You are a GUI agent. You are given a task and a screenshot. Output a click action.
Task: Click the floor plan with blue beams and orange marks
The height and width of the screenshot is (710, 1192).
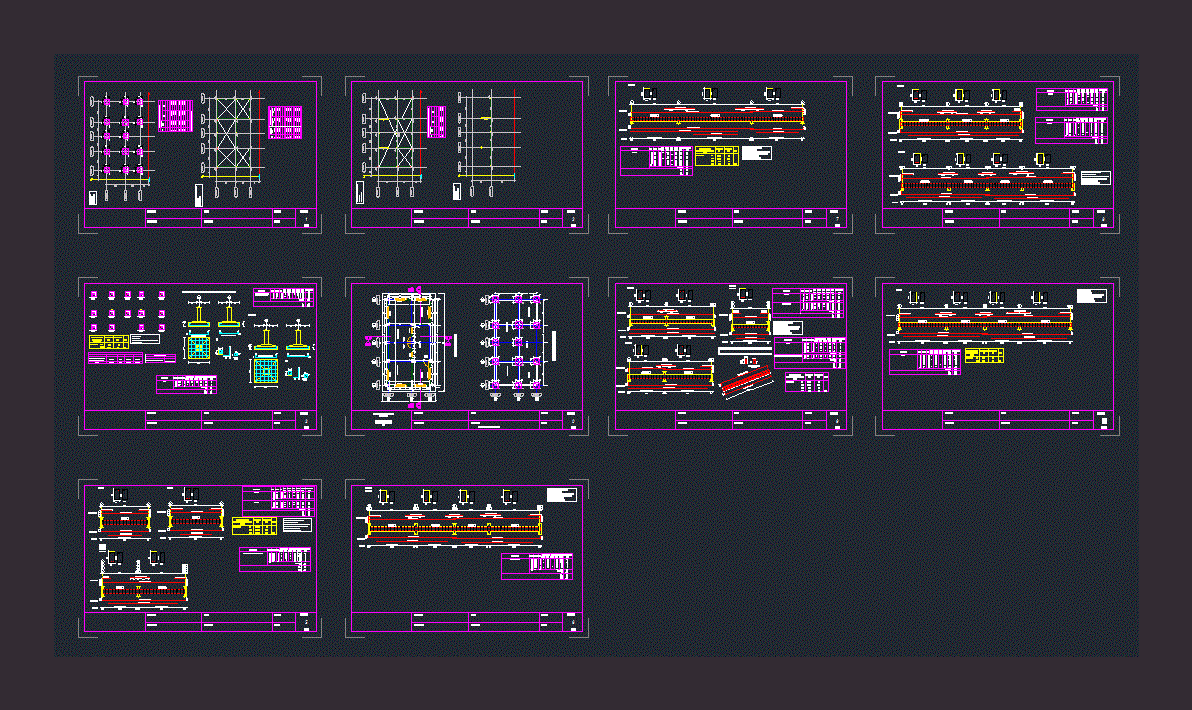coord(411,345)
